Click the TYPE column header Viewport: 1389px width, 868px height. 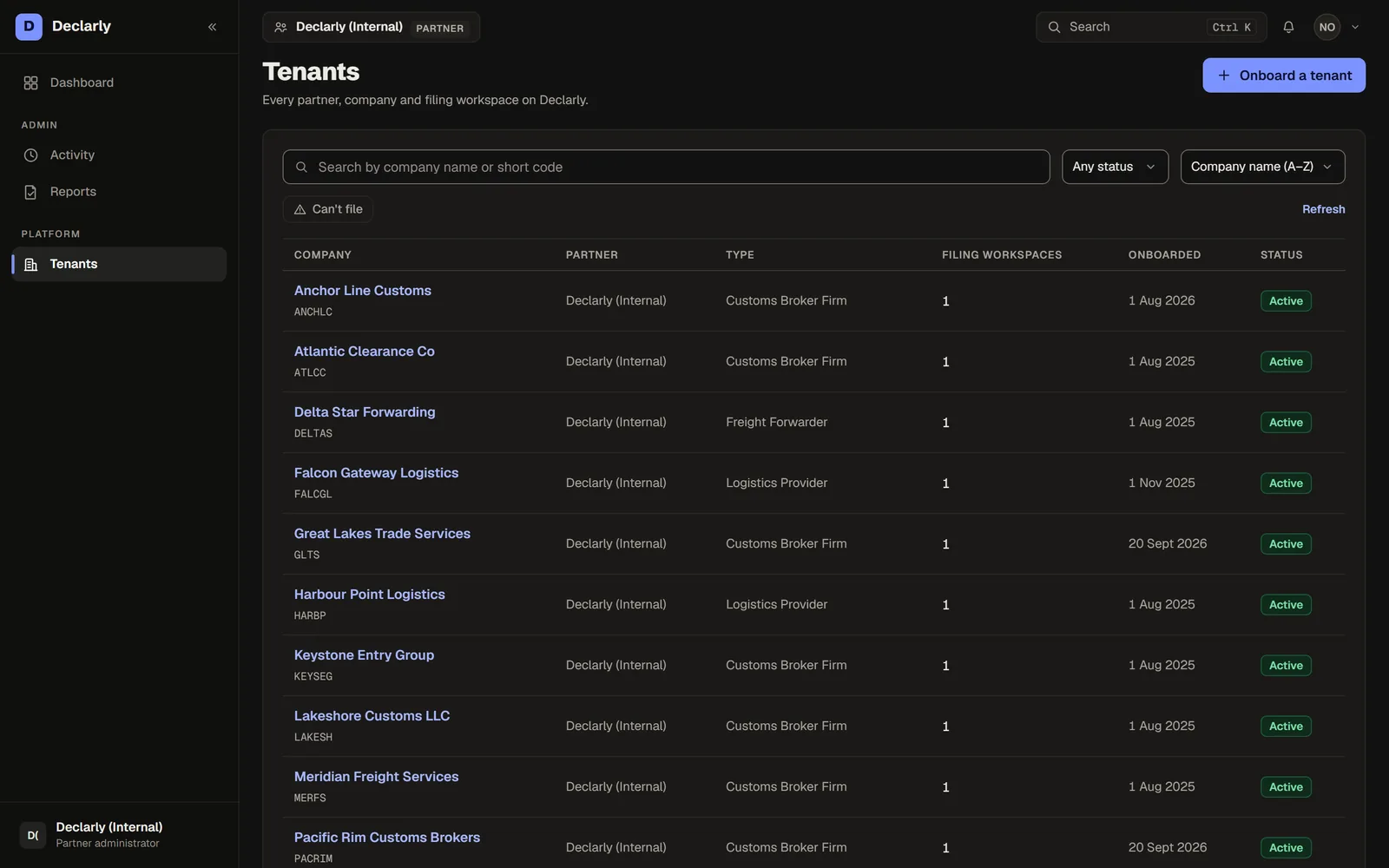(x=740, y=255)
